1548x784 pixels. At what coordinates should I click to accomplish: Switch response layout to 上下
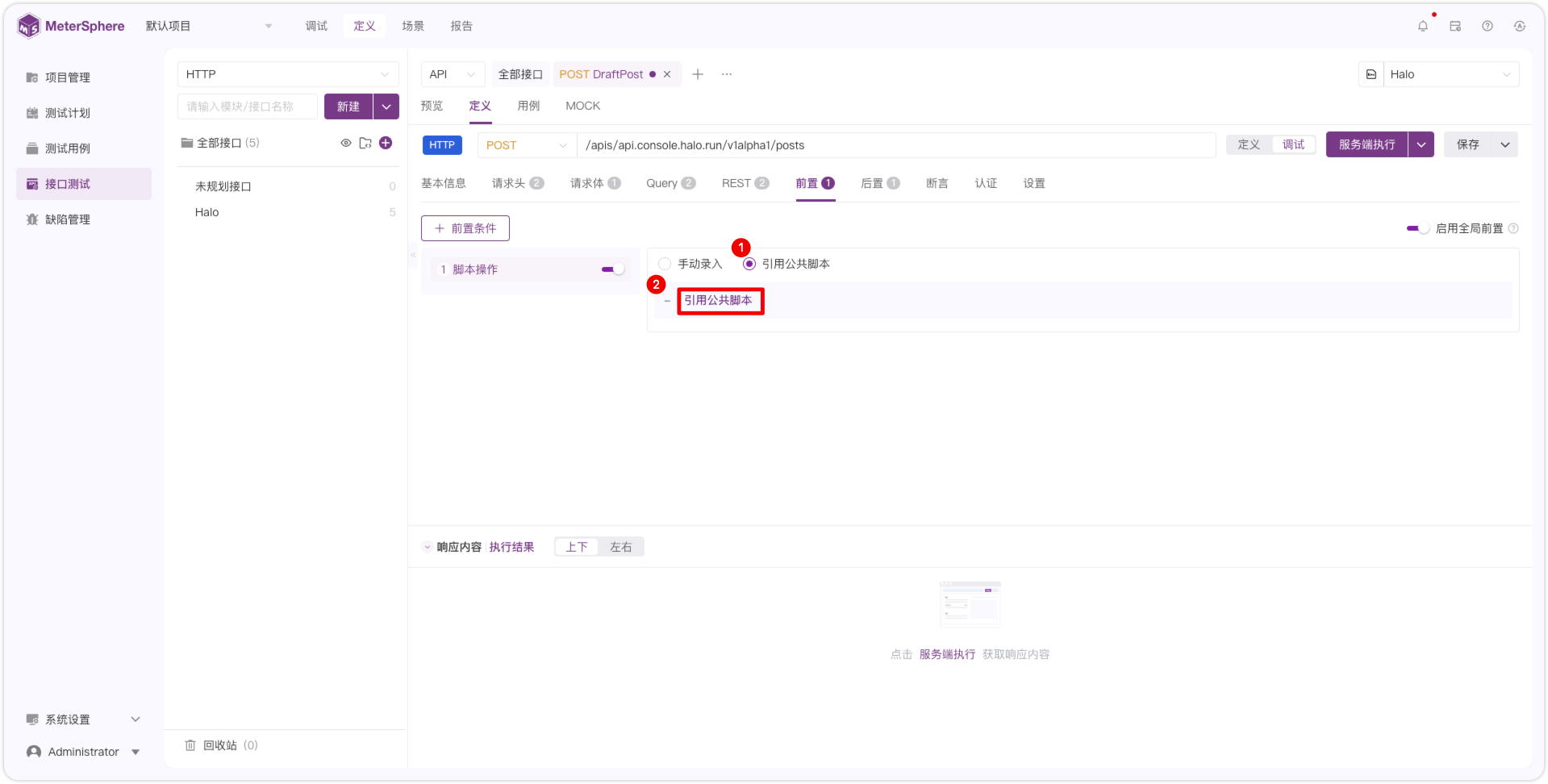pyautogui.click(x=577, y=547)
